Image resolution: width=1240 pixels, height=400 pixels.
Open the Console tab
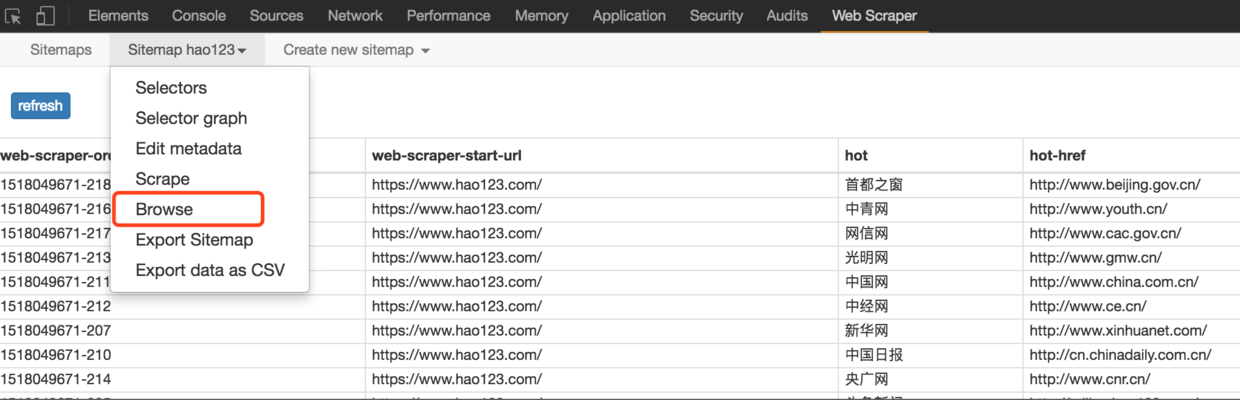pyautogui.click(x=199, y=16)
